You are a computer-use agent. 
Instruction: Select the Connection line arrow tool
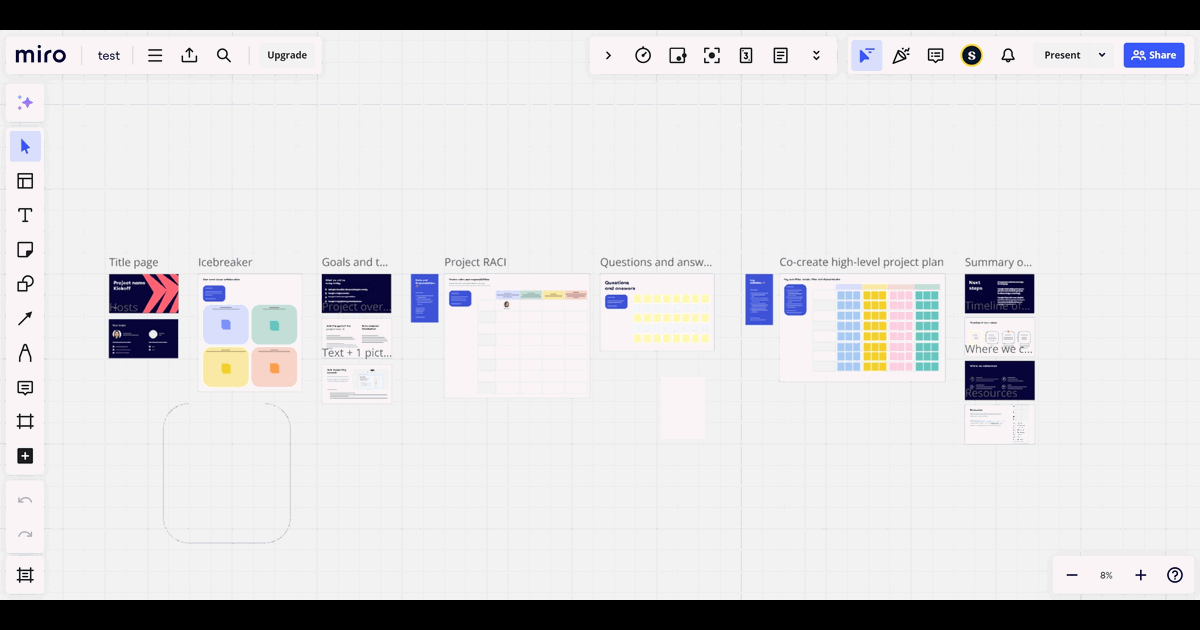(x=25, y=319)
